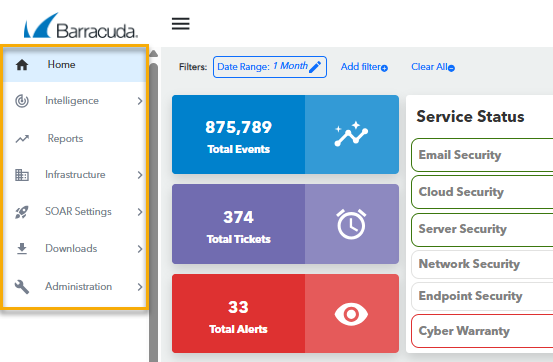Expand the Downloads chevron

(x=140, y=249)
